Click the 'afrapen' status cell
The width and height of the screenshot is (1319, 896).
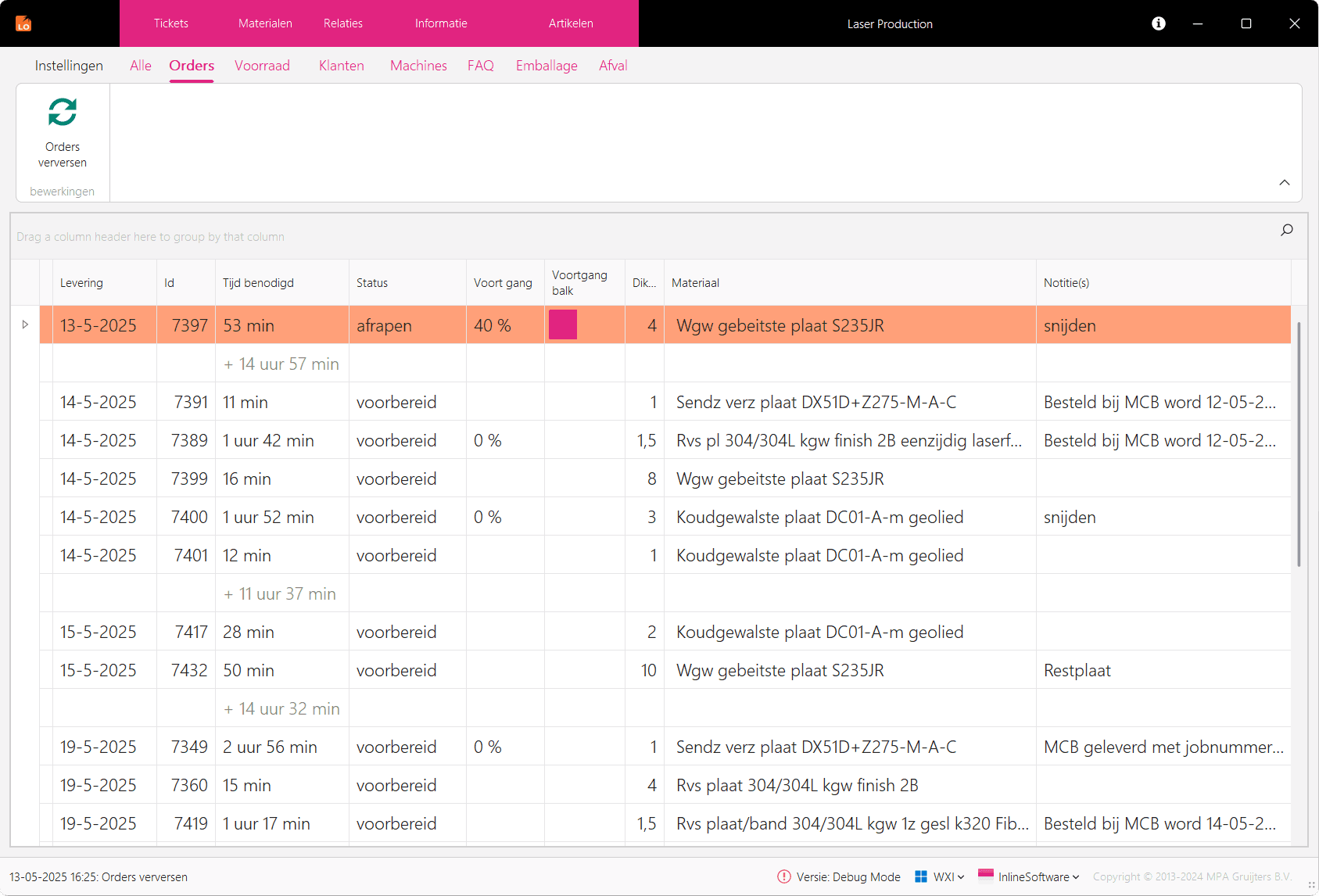click(x=407, y=324)
